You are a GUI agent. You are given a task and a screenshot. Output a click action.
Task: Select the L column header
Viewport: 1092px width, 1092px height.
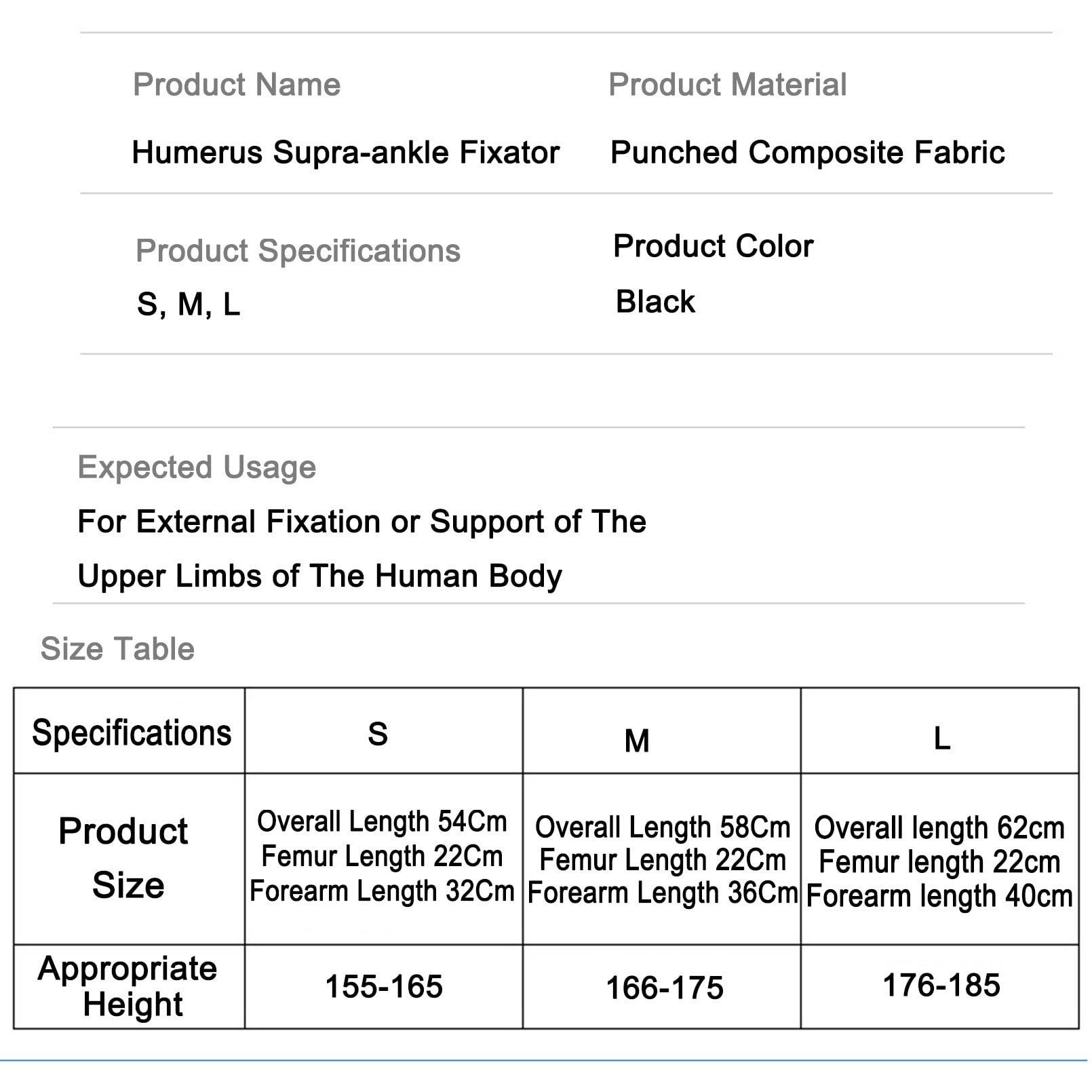941,739
